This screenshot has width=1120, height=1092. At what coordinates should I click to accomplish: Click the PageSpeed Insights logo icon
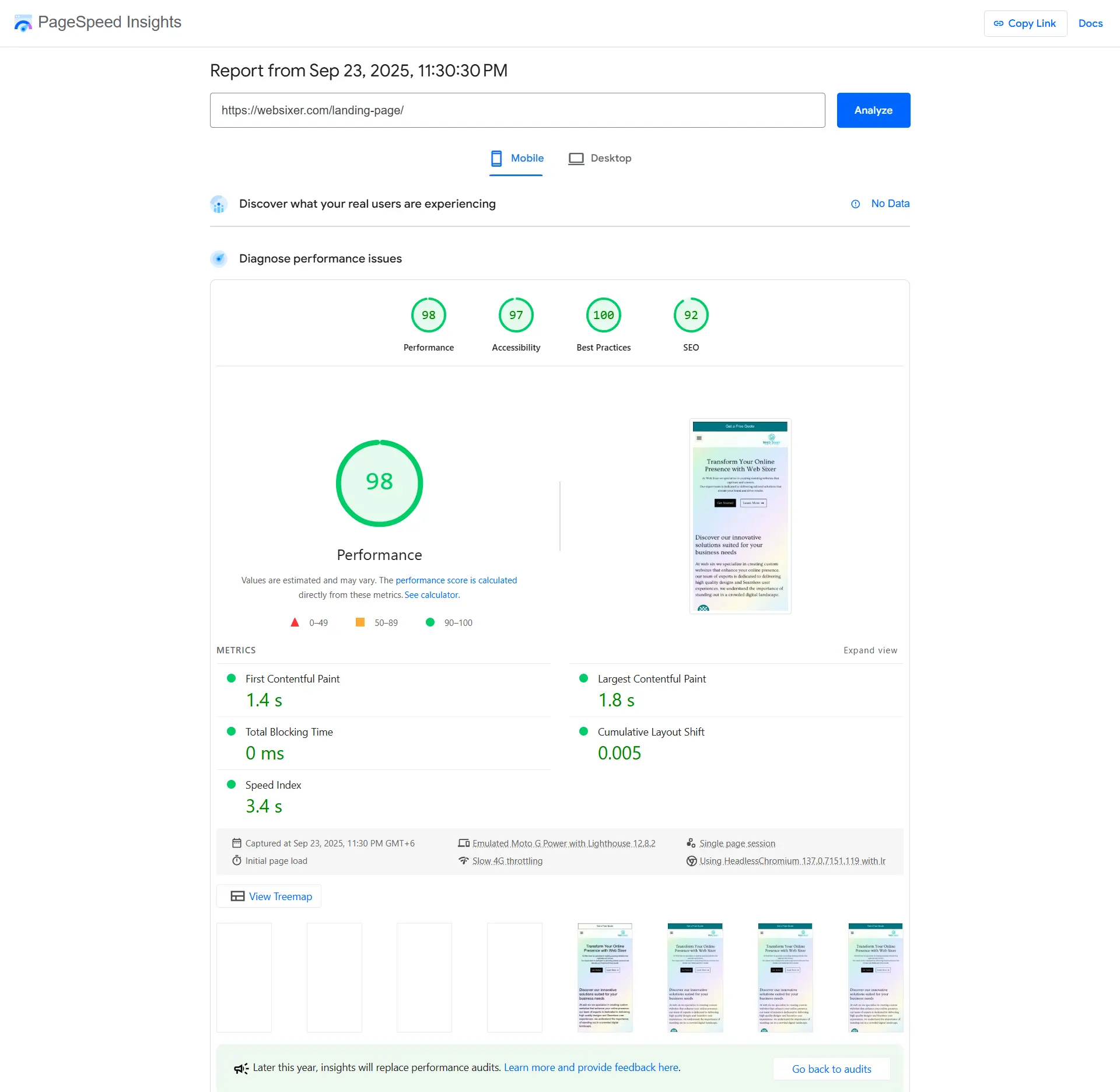[23, 23]
